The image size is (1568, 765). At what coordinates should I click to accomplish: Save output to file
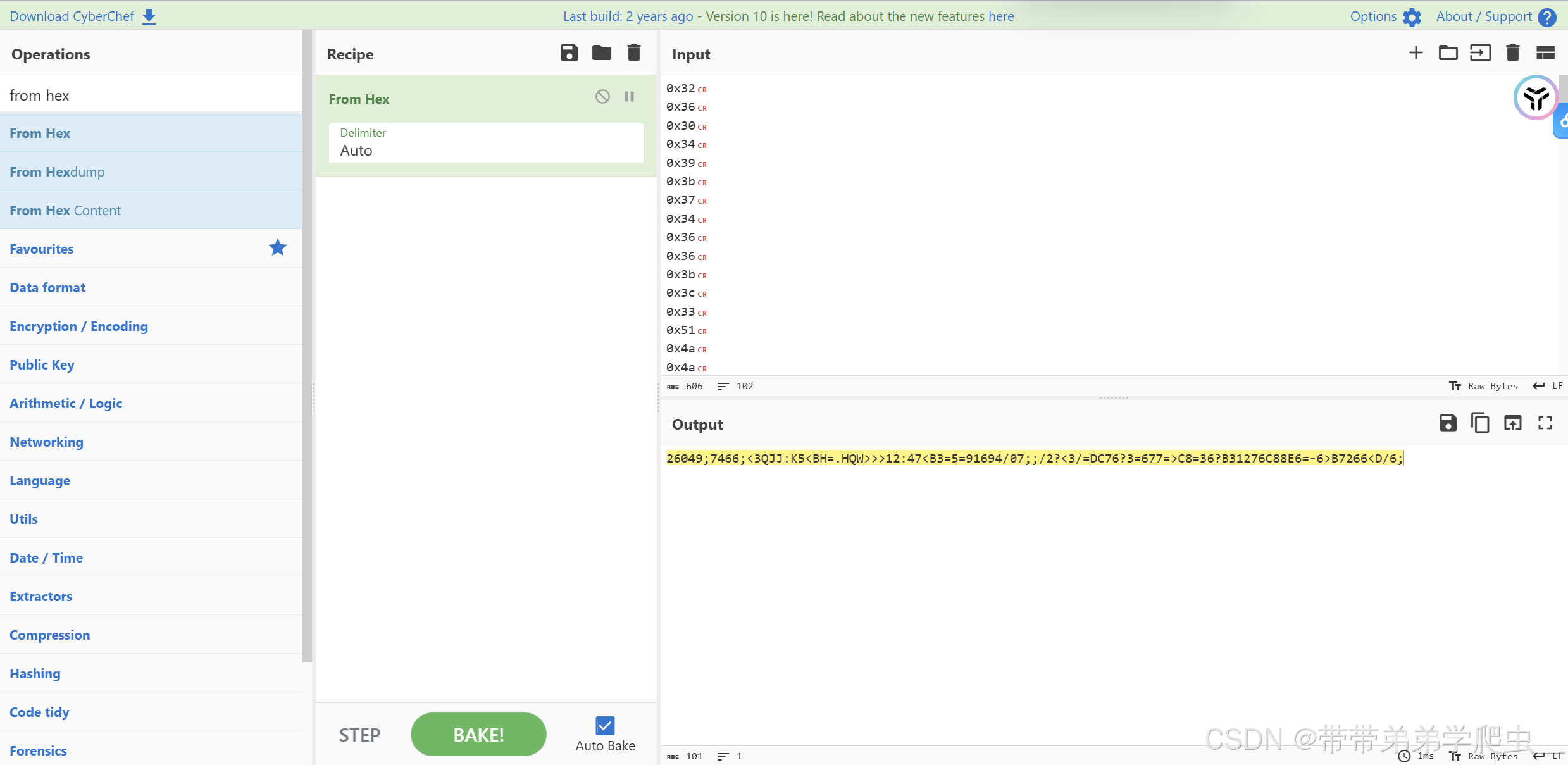point(1448,423)
